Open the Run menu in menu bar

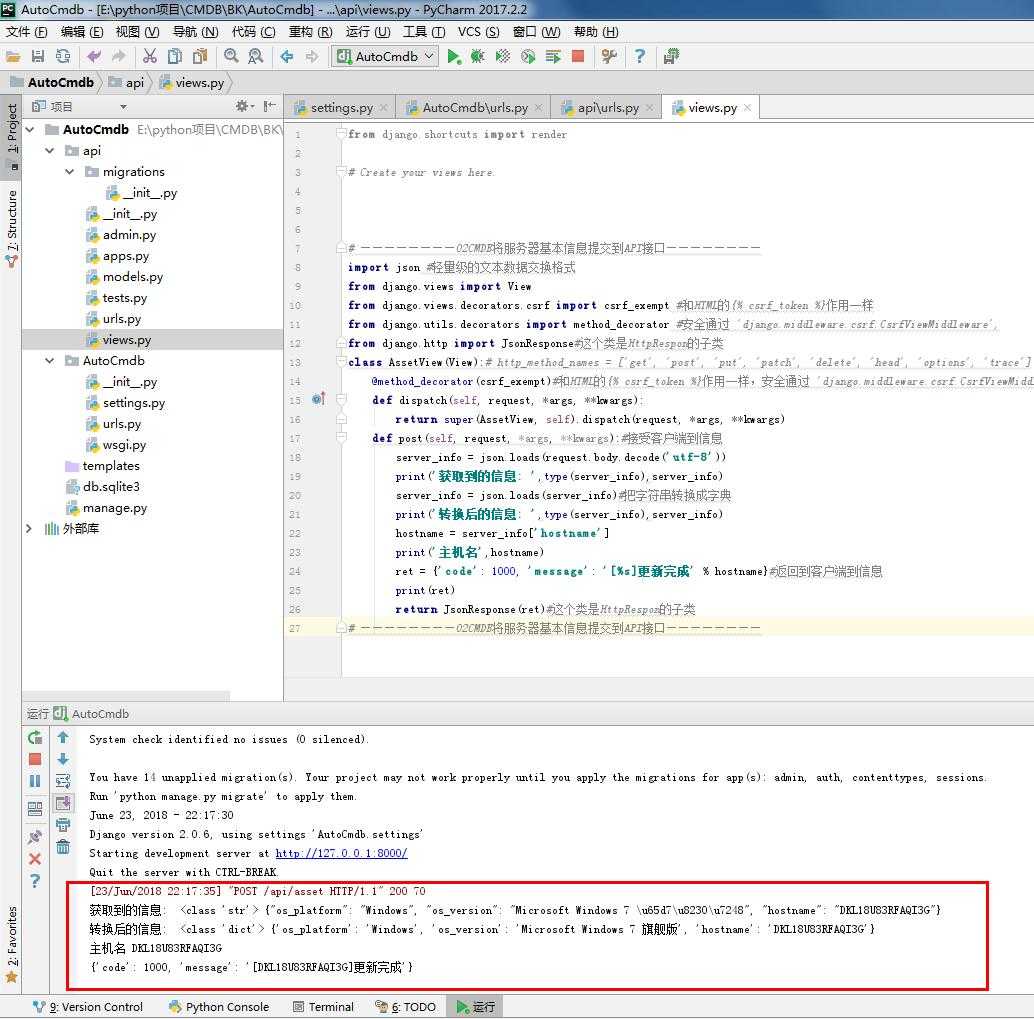[x=367, y=32]
